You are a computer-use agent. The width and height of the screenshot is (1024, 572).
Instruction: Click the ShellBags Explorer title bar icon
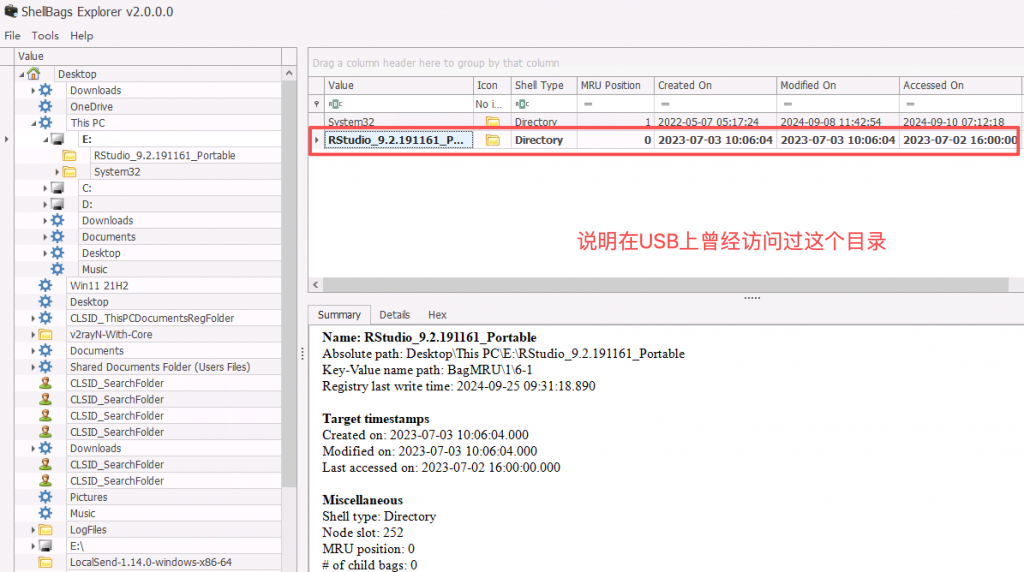[x=10, y=11]
